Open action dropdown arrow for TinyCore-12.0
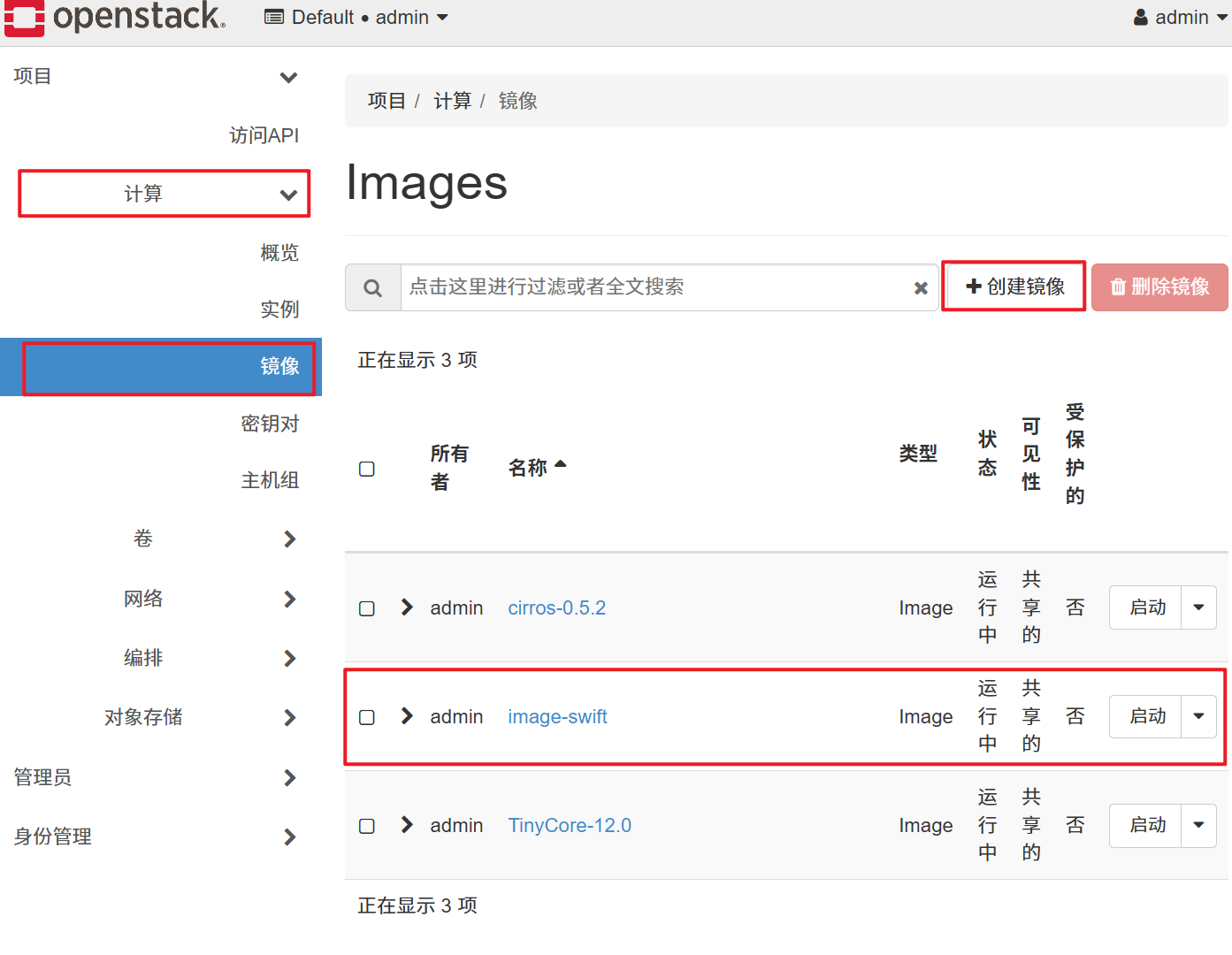The height and width of the screenshot is (955, 1232). coord(1199,825)
